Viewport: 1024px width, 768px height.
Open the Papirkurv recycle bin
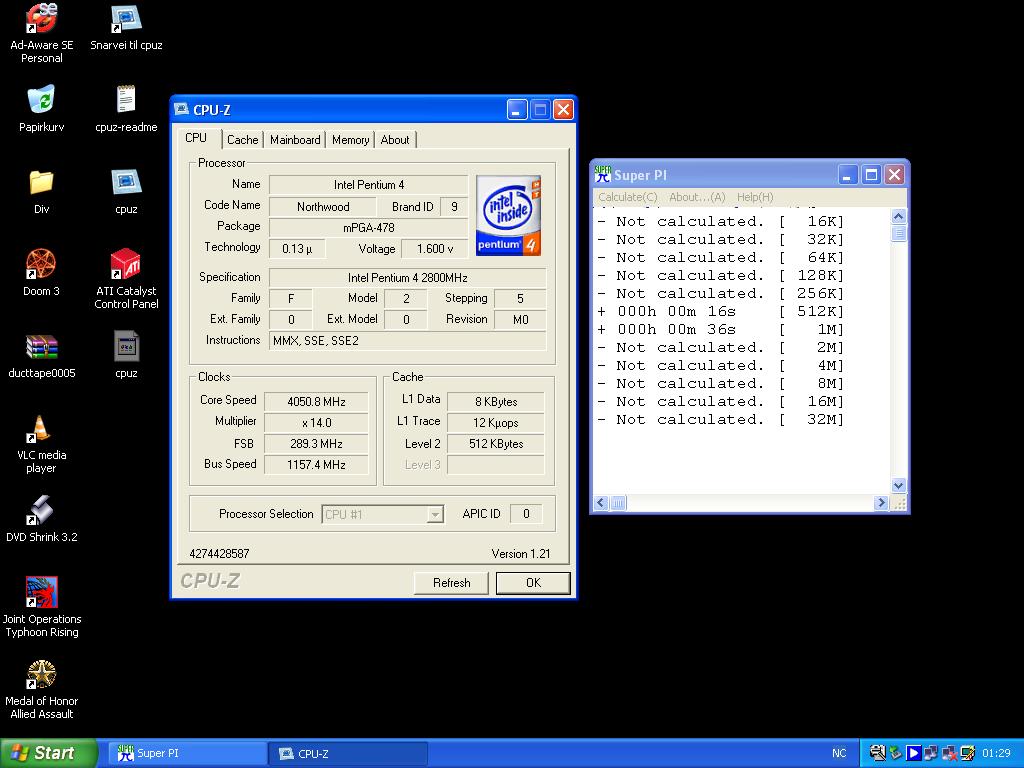click(41, 100)
